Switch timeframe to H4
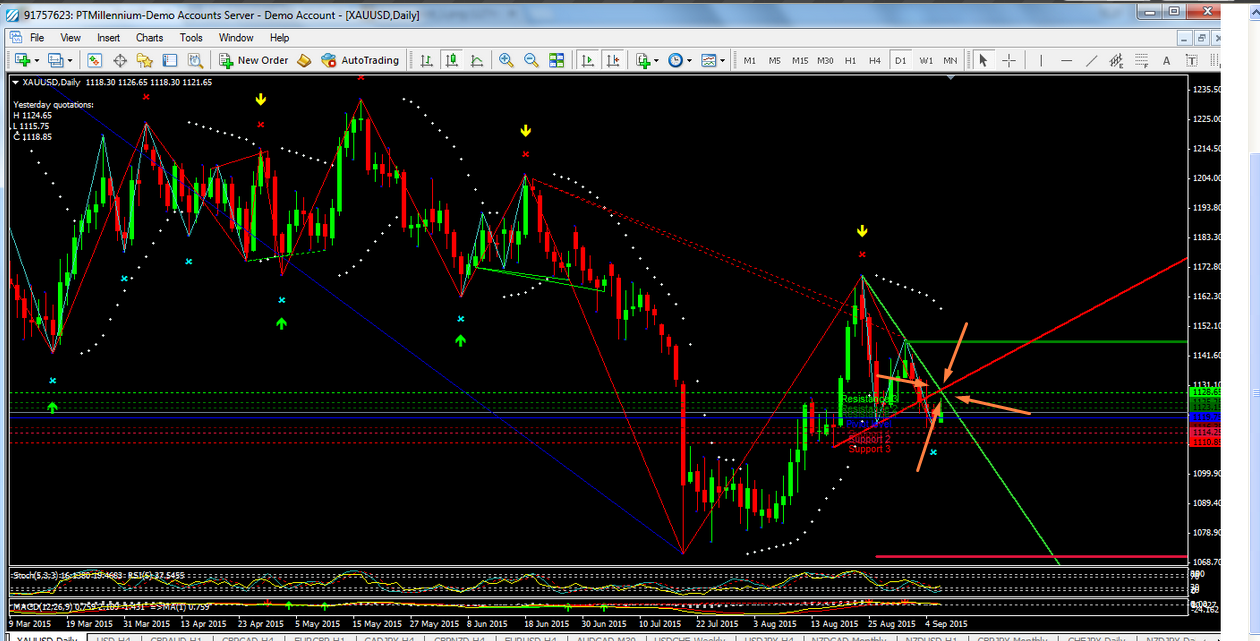This screenshot has height=641, width=1260. [875, 60]
